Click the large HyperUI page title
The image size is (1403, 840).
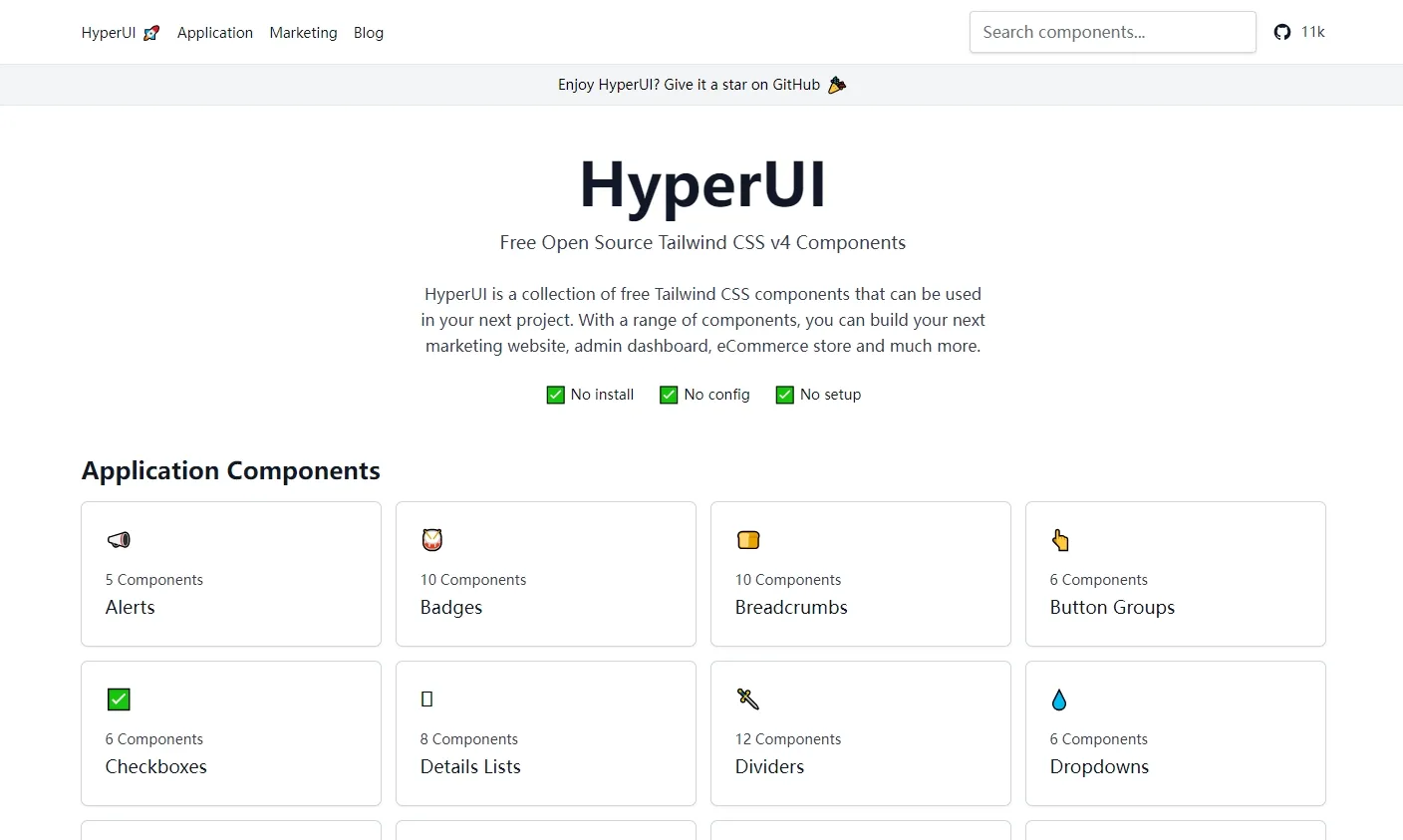[x=702, y=185]
